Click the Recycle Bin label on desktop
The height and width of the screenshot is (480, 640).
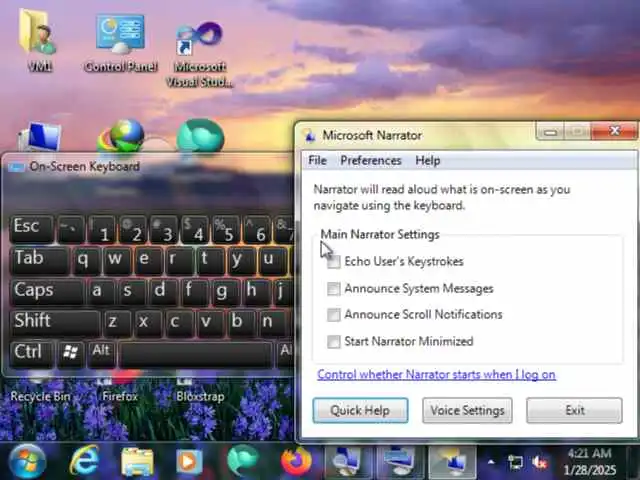[40, 396]
